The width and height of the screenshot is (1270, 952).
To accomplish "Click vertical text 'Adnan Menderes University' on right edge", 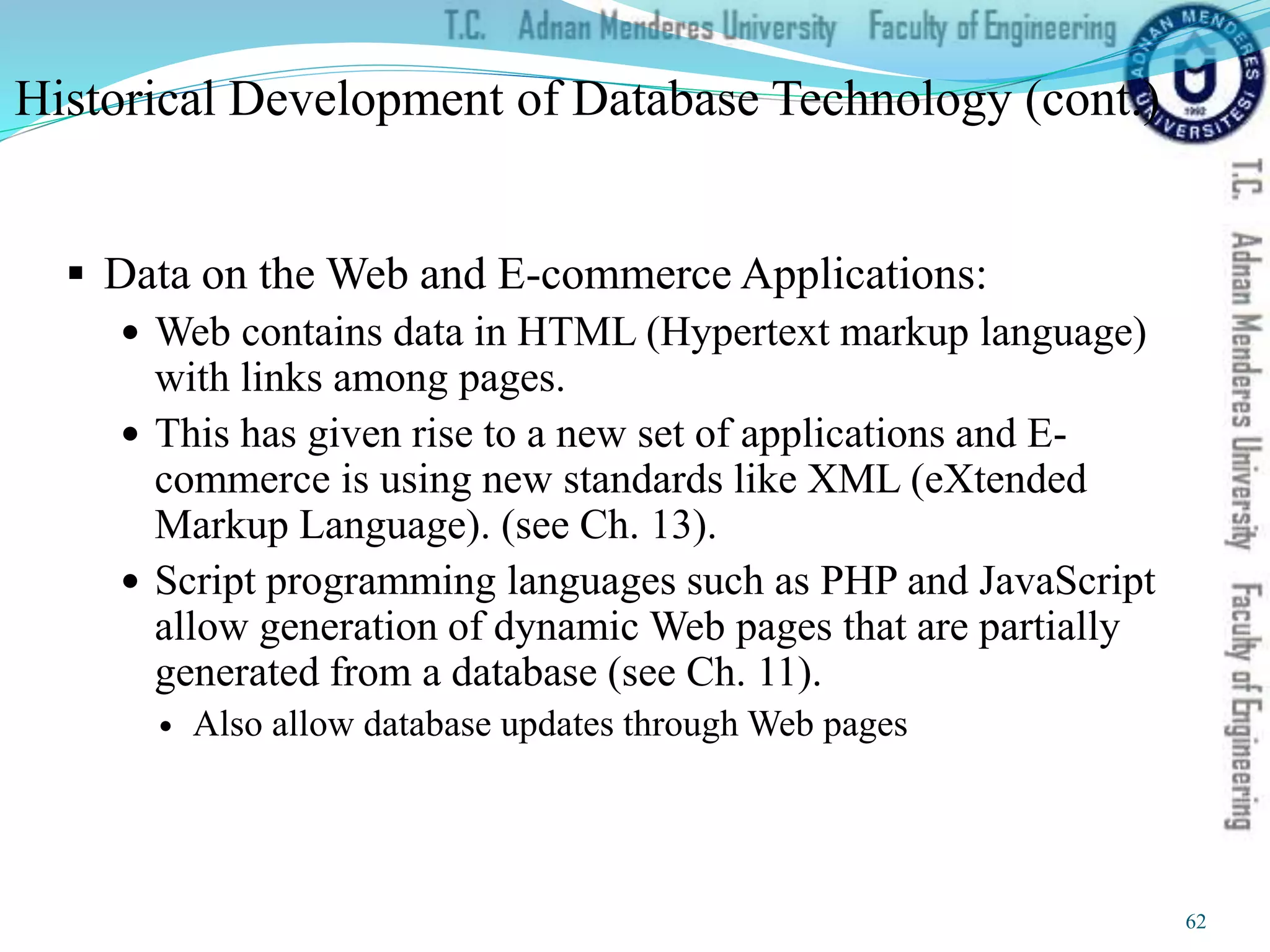I will (1245, 390).
